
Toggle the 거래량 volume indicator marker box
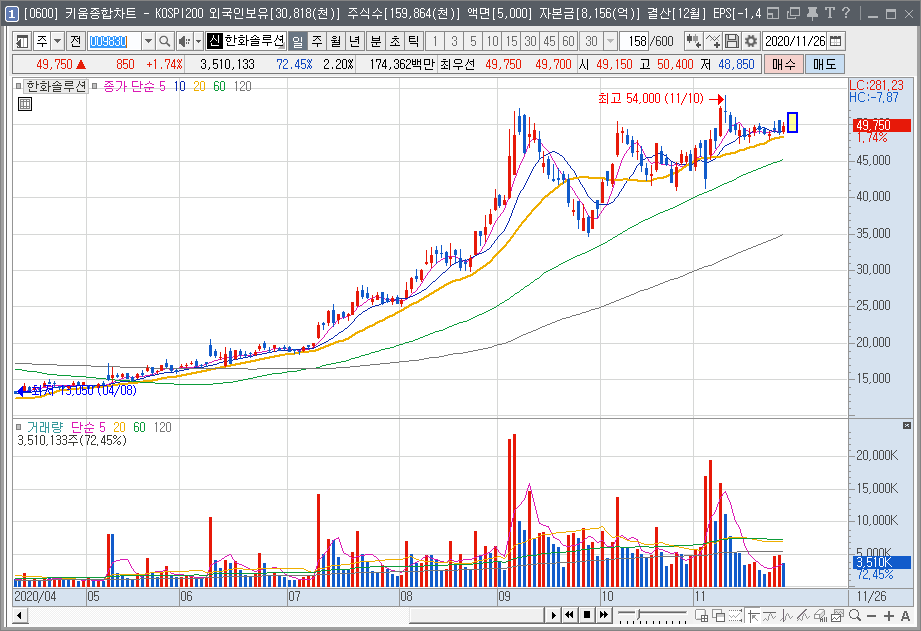(18, 427)
